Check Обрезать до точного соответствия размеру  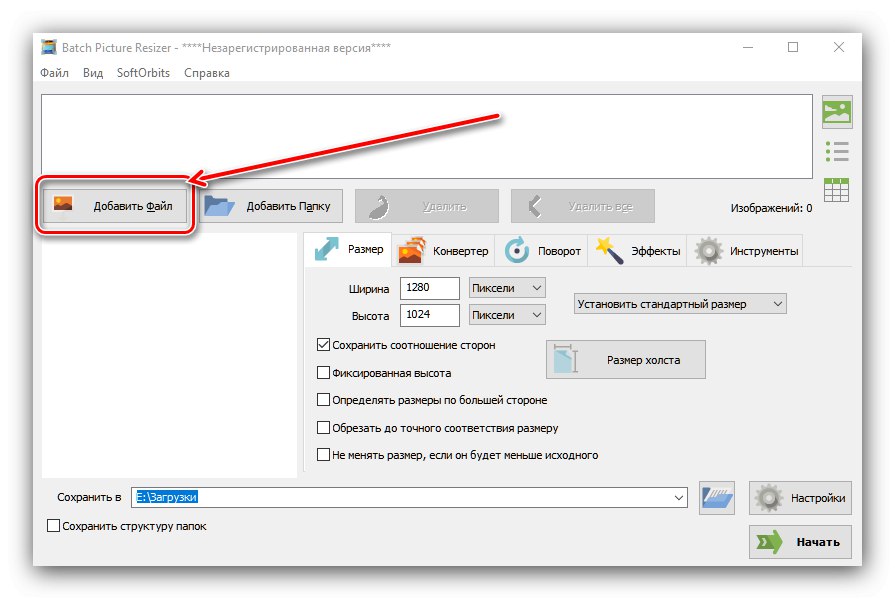[x=323, y=428]
